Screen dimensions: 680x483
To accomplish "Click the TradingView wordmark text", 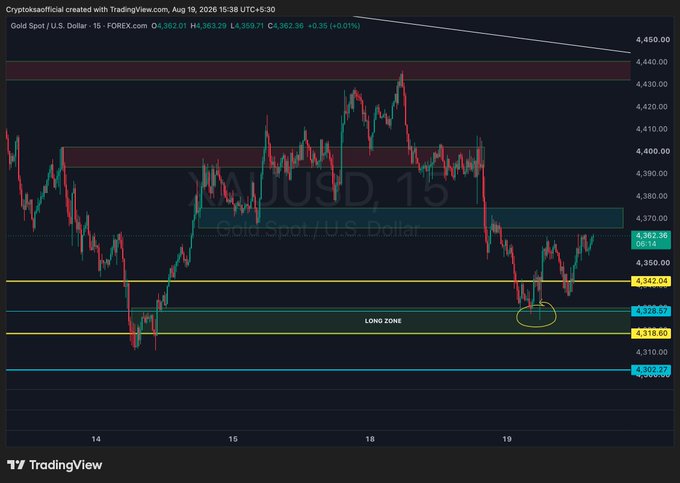I will coord(66,465).
